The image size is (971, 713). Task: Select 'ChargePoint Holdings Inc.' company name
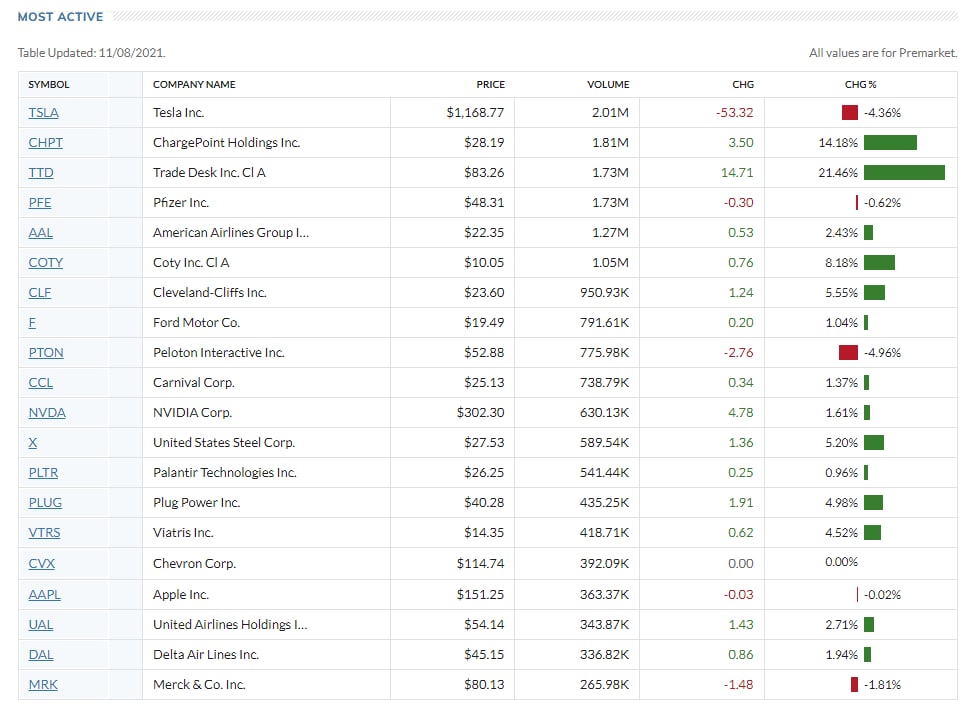(x=227, y=142)
